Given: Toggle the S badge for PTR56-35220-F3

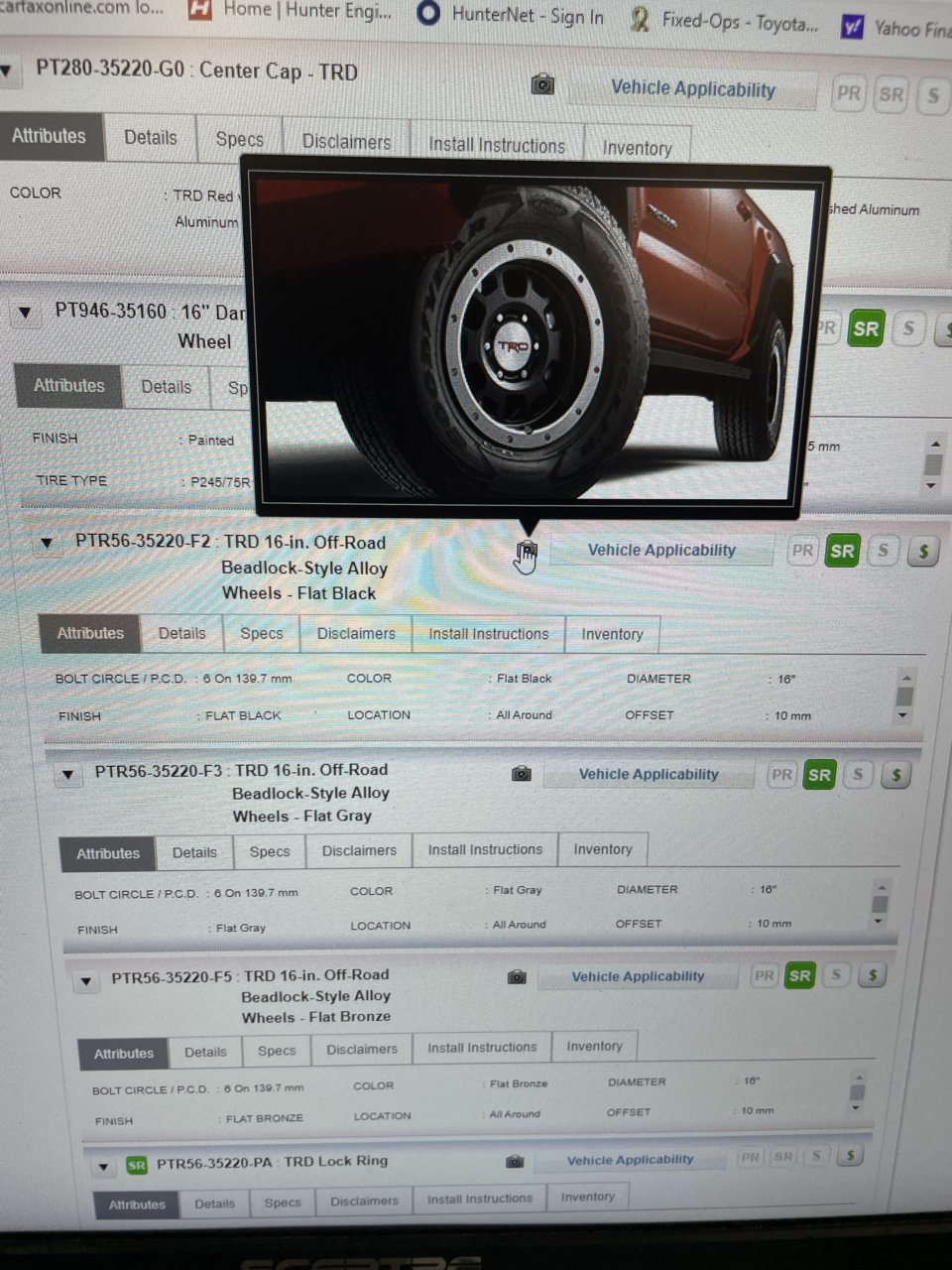Looking at the screenshot, I should tap(859, 775).
